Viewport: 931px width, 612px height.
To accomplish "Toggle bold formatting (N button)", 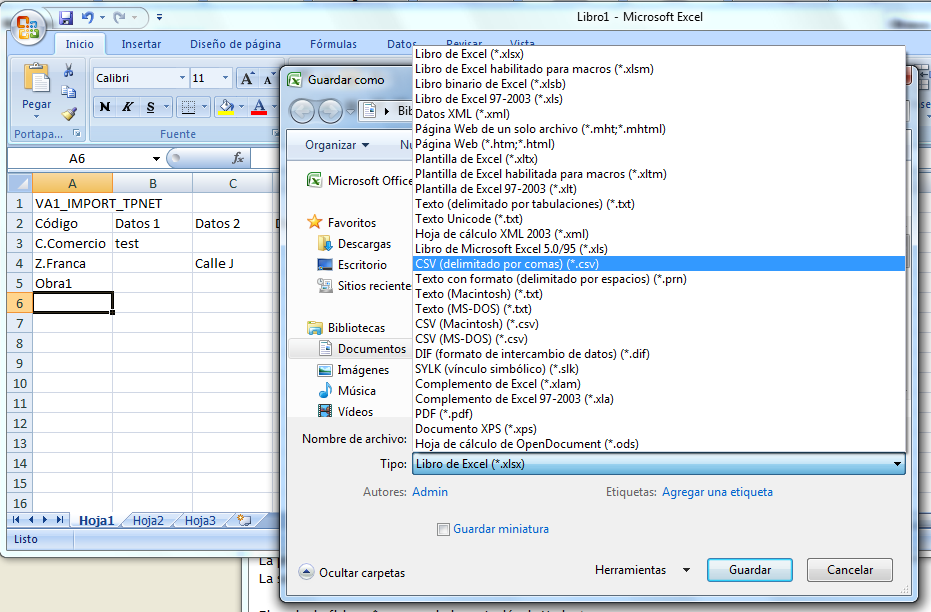I will pos(104,107).
